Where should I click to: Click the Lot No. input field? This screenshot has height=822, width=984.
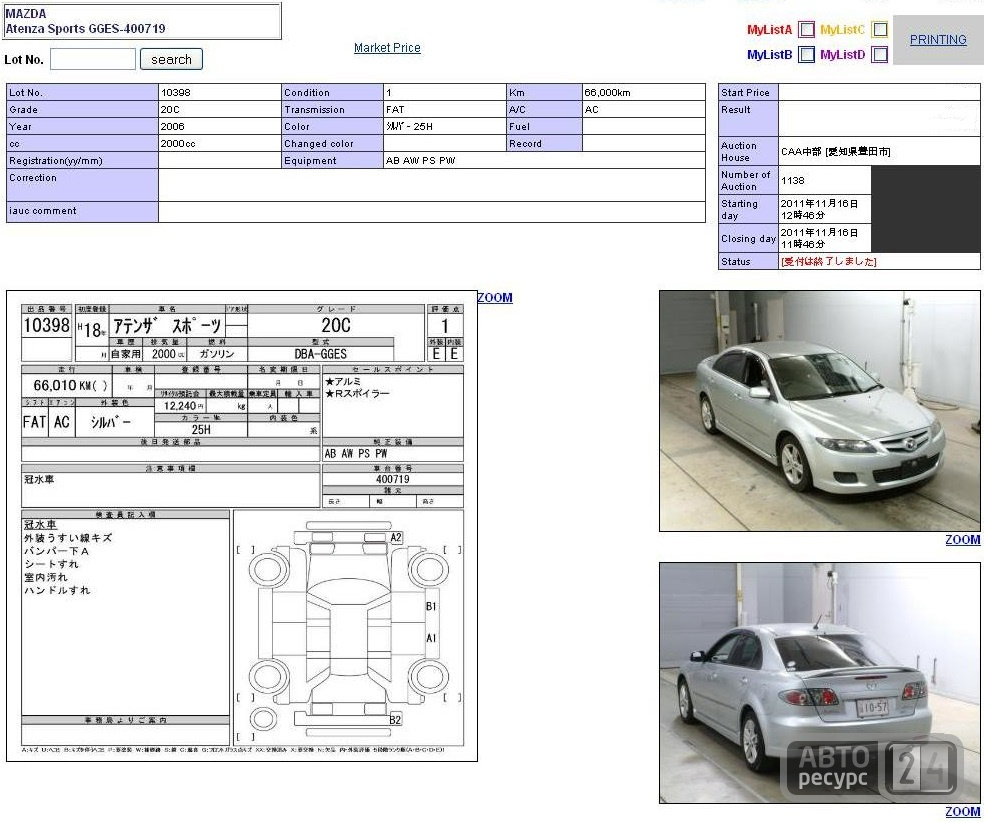tap(93, 60)
